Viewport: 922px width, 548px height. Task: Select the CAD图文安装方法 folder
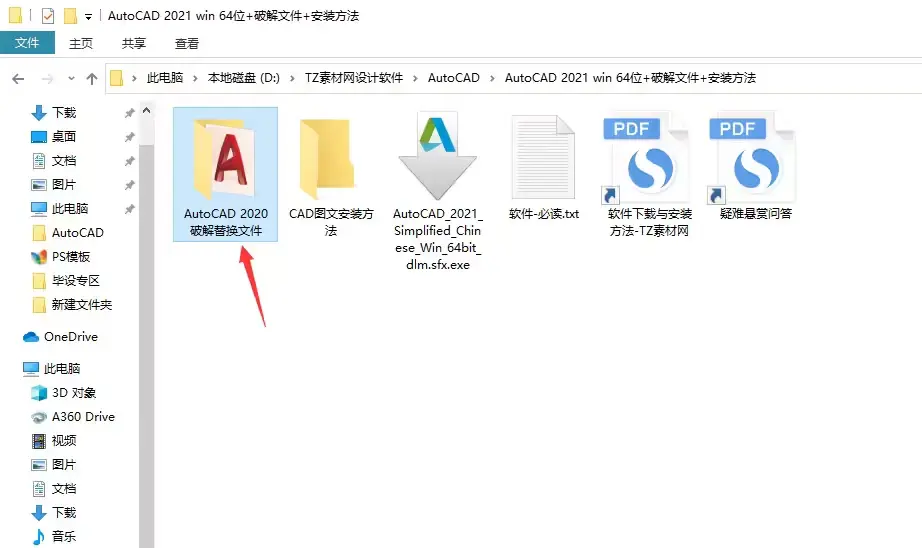[331, 175]
